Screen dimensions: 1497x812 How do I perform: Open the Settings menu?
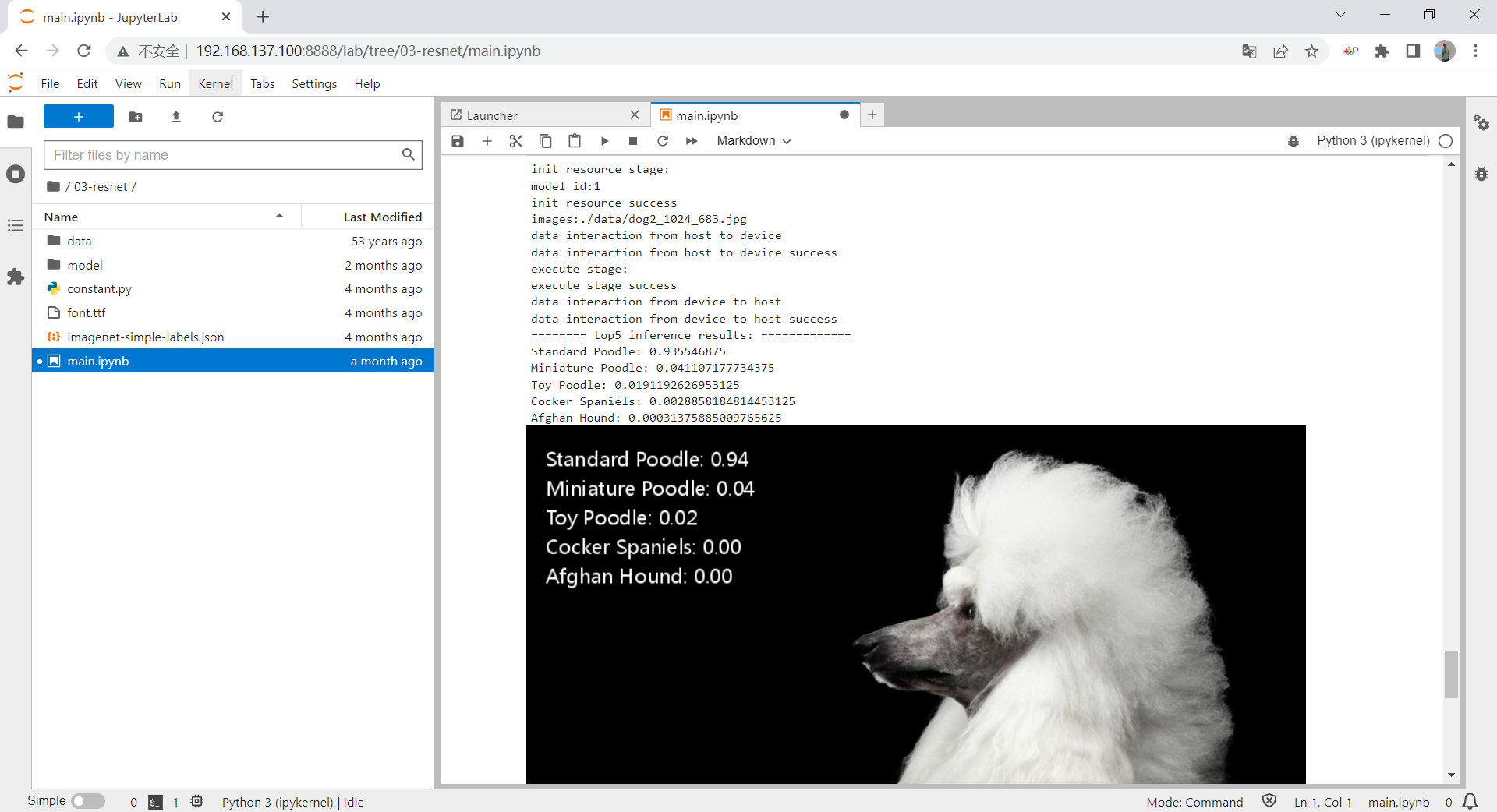[314, 83]
